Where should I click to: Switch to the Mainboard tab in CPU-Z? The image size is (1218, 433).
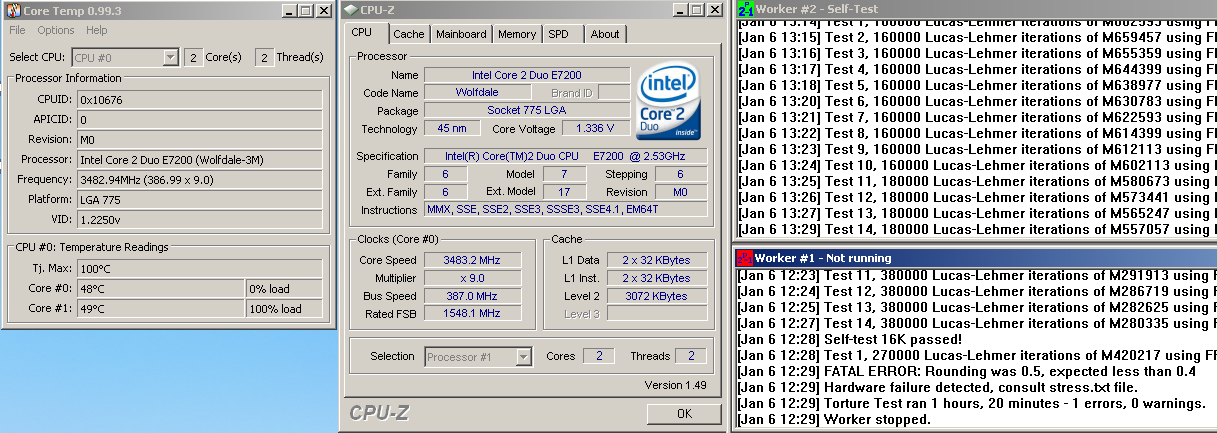coord(461,34)
